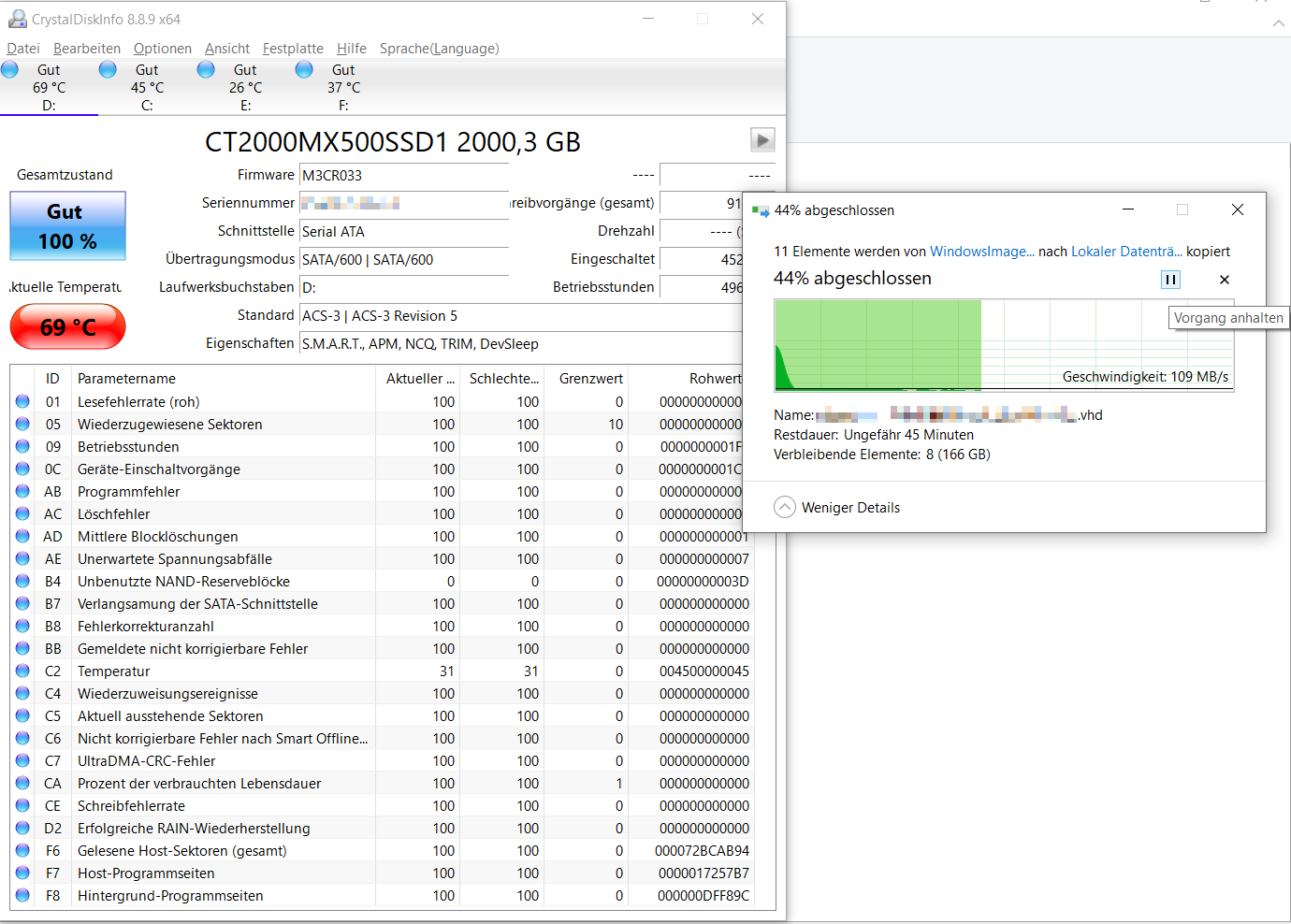
Task: Minimize the CrystalDiskInfo window
Action: (x=649, y=19)
